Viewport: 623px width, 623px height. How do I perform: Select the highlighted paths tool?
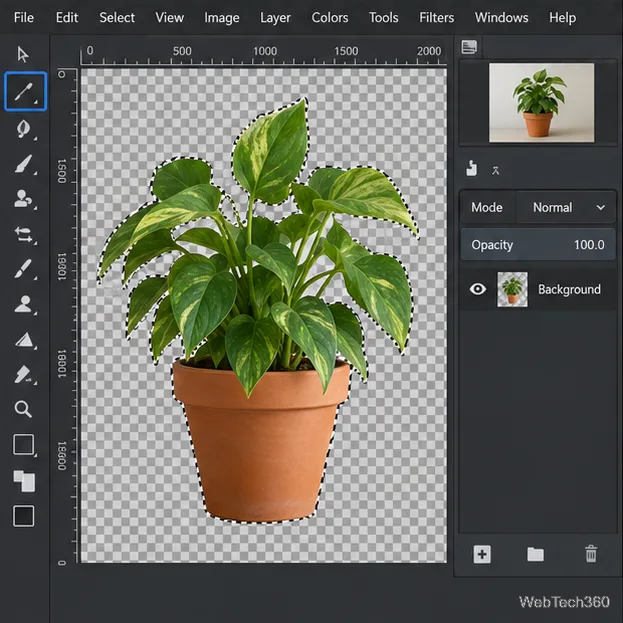click(25, 91)
